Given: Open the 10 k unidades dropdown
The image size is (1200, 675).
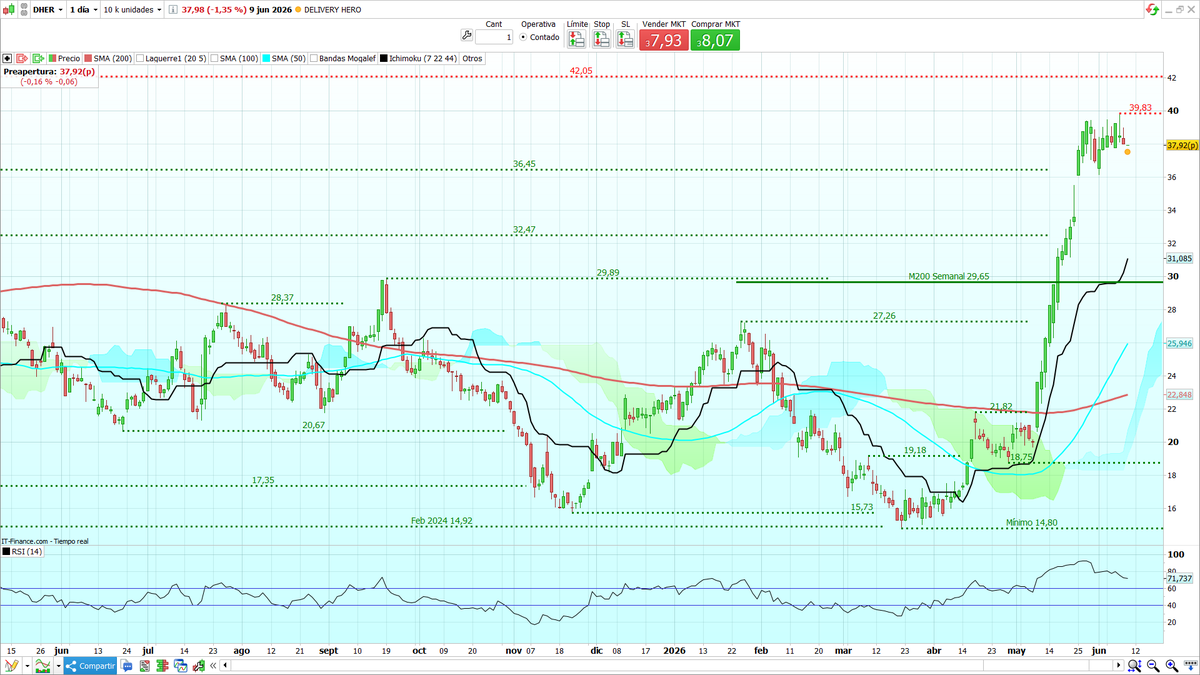Looking at the screenshot, I should (x=134, y=8).
